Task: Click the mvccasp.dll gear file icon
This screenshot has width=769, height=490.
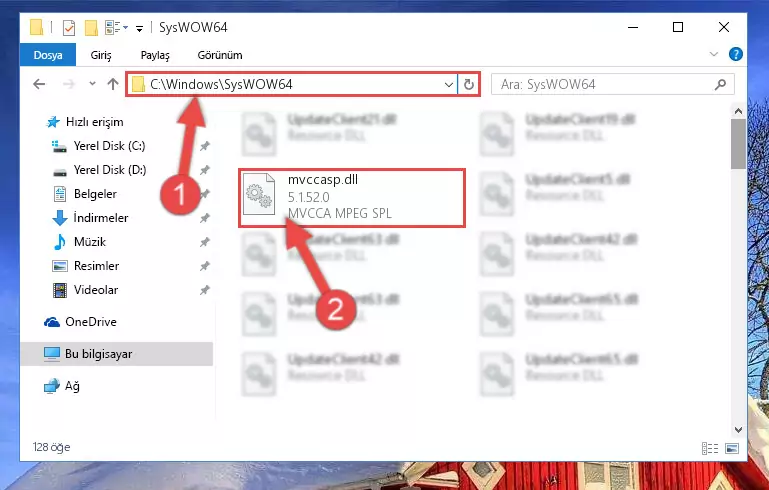Action: pos(259,194)
